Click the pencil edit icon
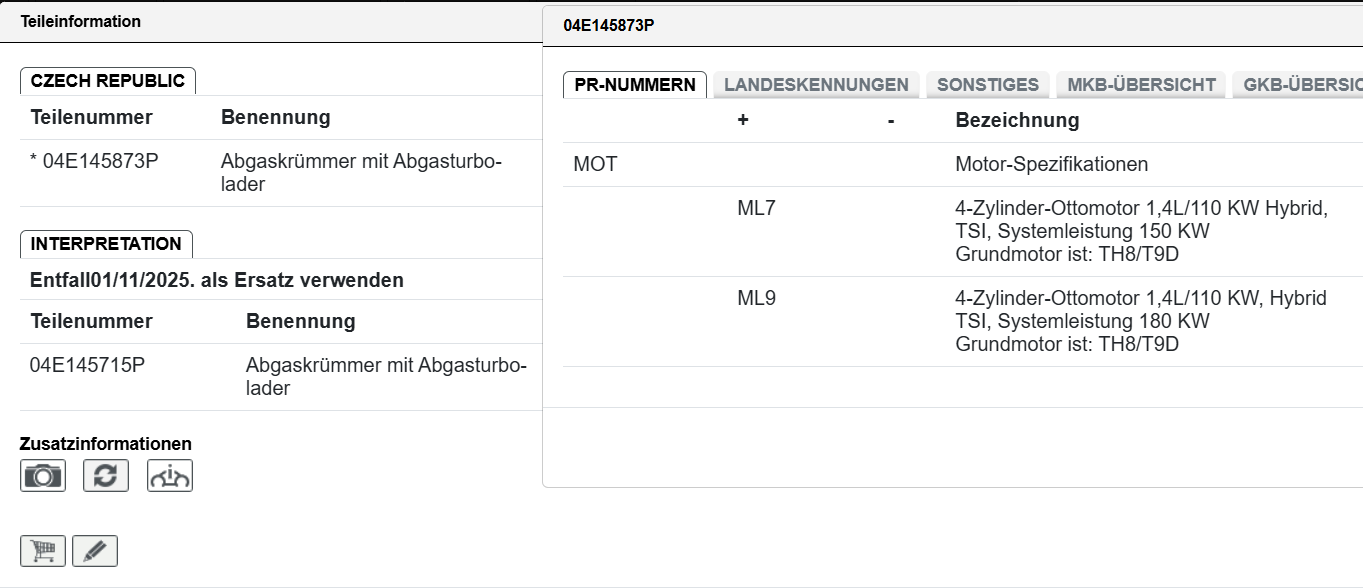The width and height of the screenshot is (1363, 588). (x=95, y=551)
